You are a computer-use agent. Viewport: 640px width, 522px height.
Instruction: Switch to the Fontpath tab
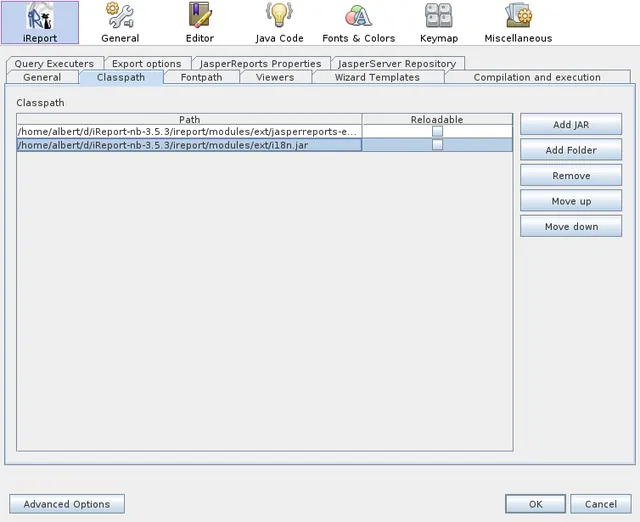click(x=201, y=77)
